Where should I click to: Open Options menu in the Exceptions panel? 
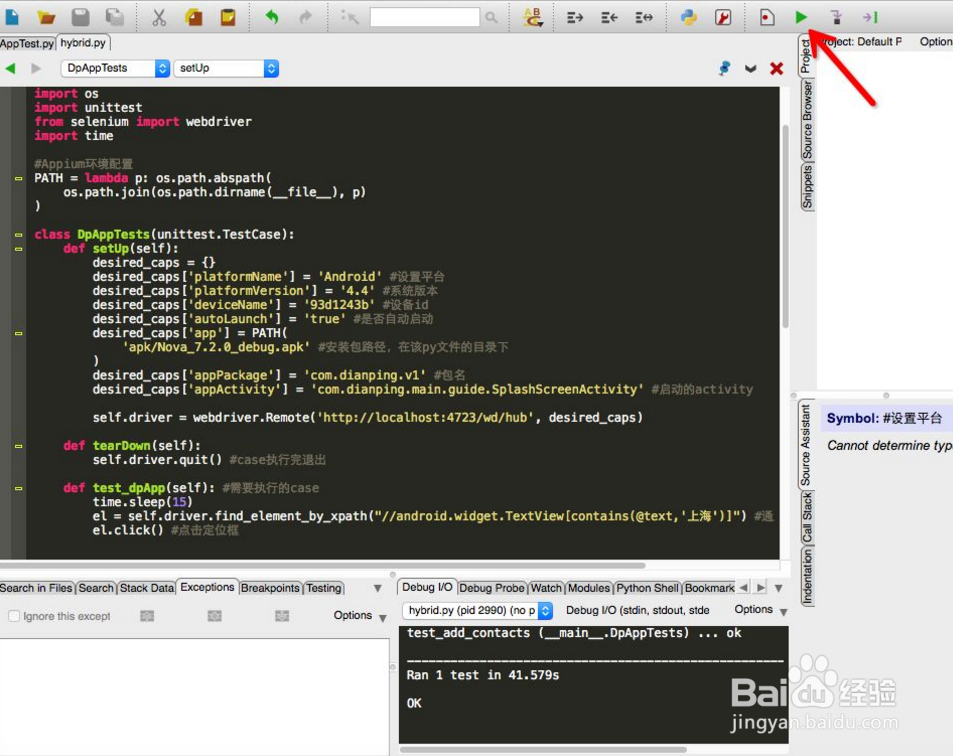point(359,615)
